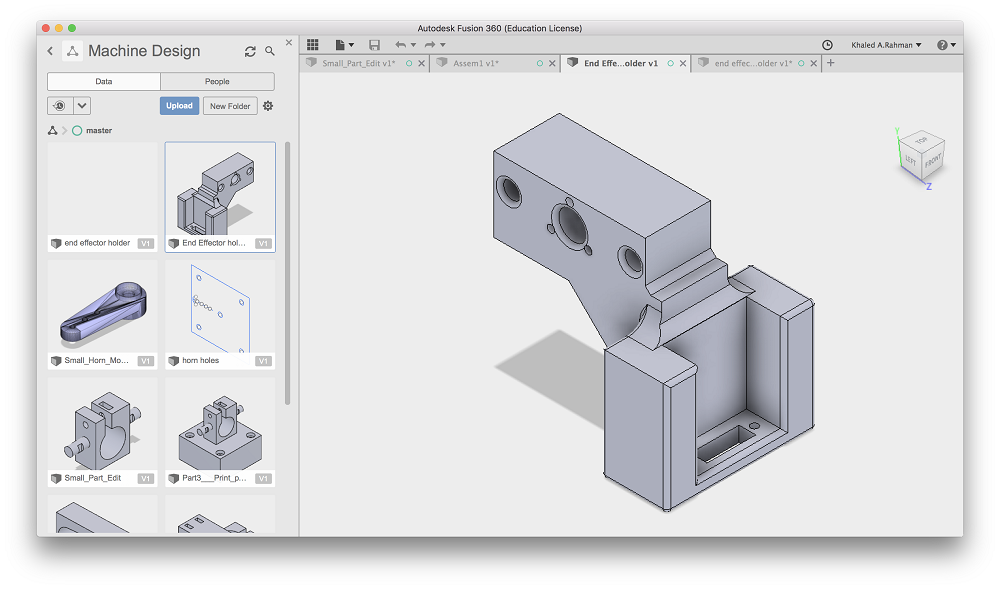Screen dimensions: 1000x589
Task: Click the data panel vertical scrollbar
Action: (288, 273)
